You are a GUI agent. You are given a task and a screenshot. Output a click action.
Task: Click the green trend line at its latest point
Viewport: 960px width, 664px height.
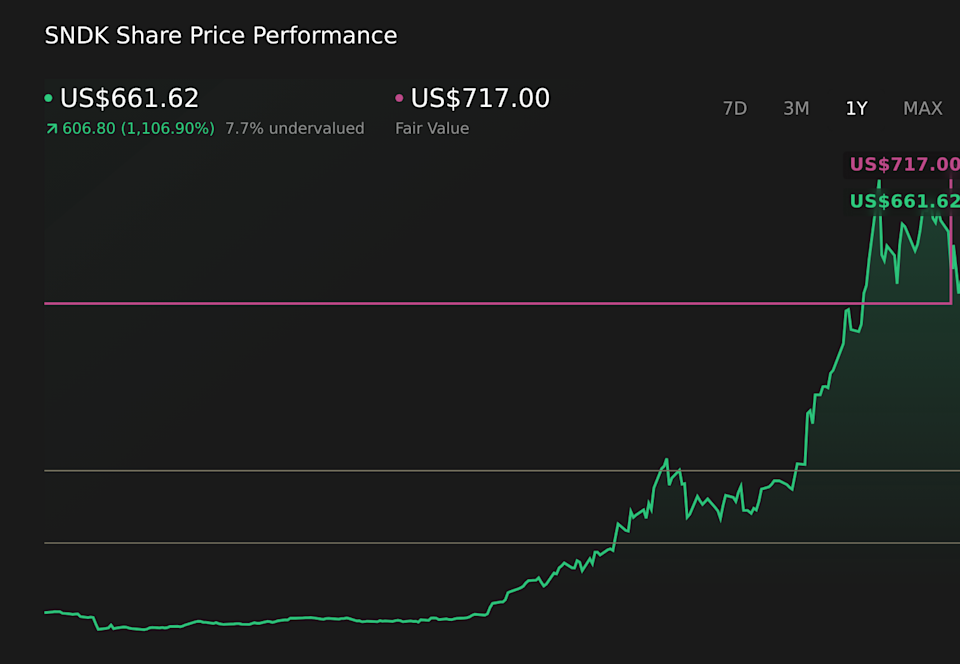[x=955, y=290]
